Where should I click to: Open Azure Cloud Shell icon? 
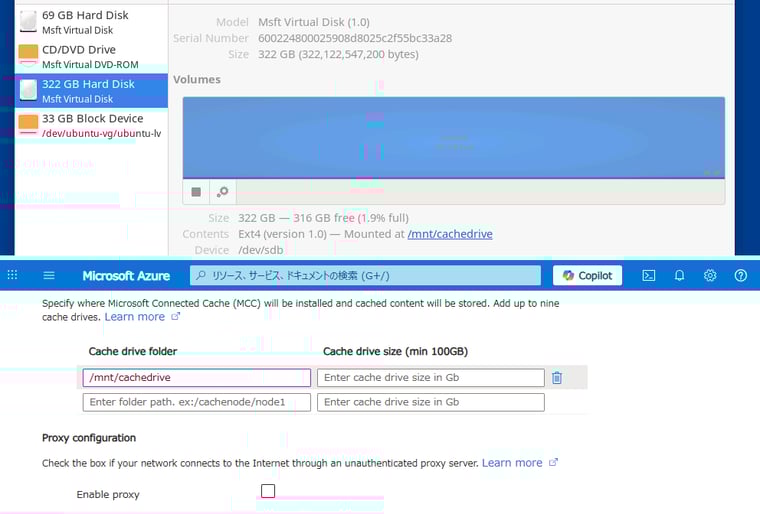point(649,275)
